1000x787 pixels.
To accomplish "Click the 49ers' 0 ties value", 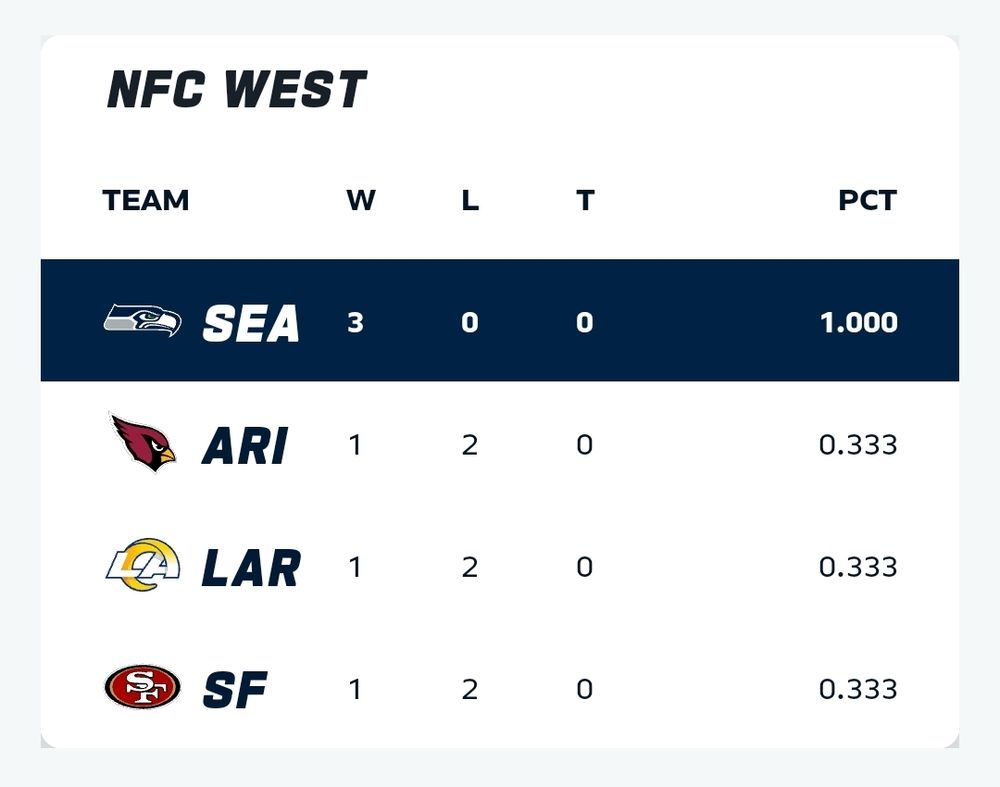I will [585, 690].
